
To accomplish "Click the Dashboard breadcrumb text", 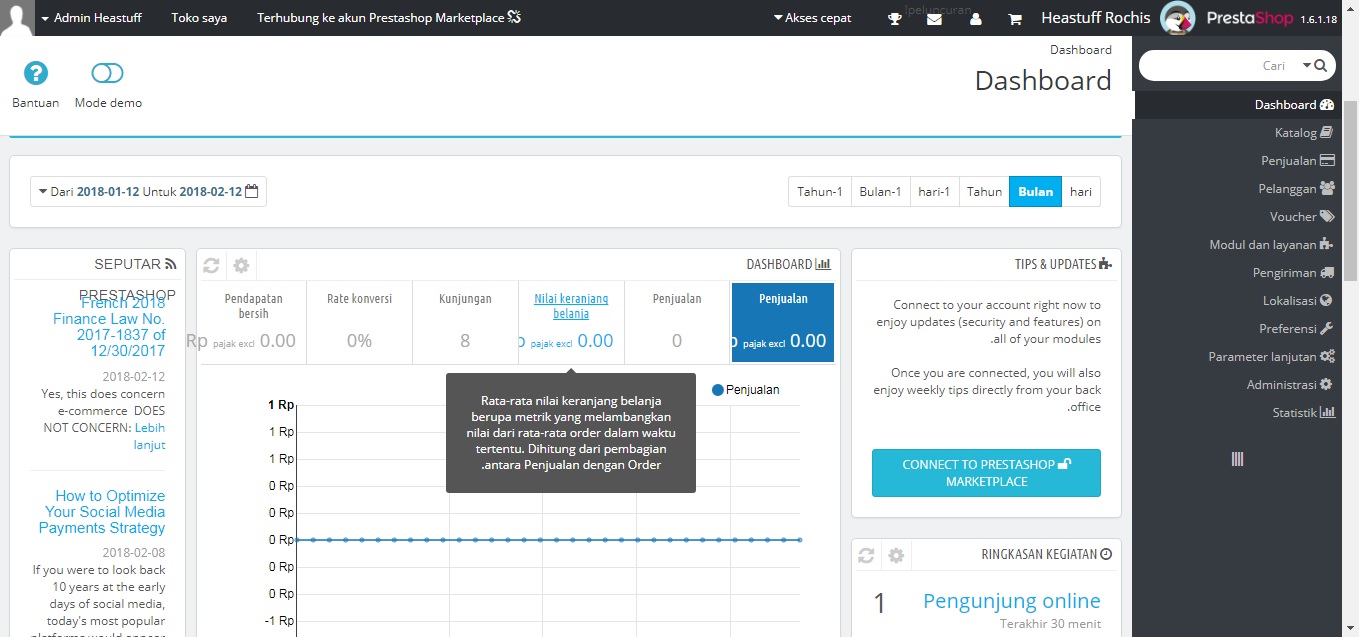I will coord(1081,50).
